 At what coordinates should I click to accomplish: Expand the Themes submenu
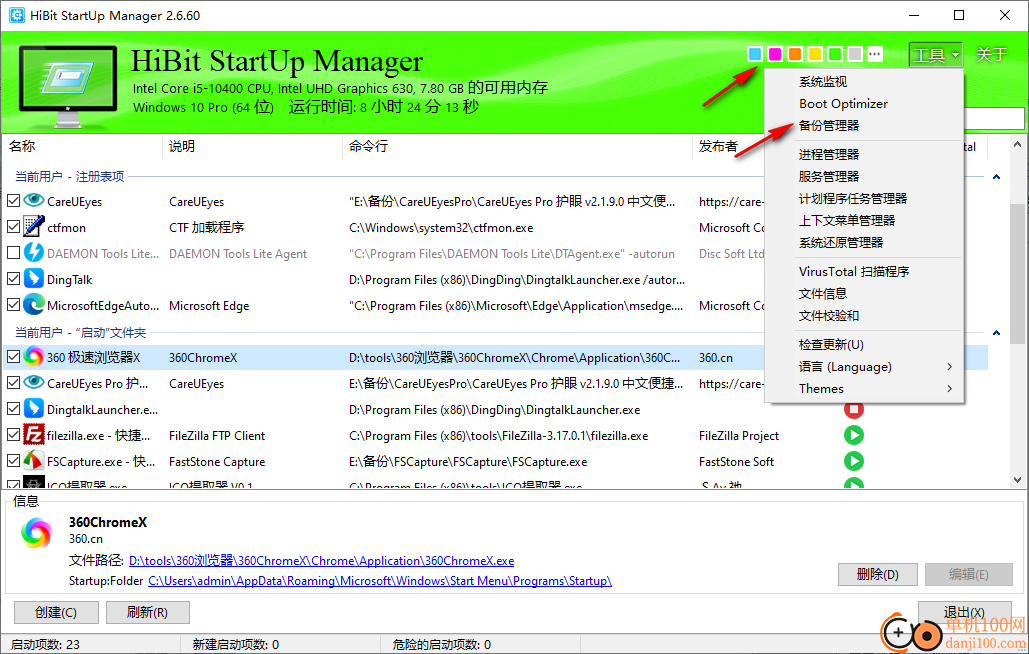point(864,388)
